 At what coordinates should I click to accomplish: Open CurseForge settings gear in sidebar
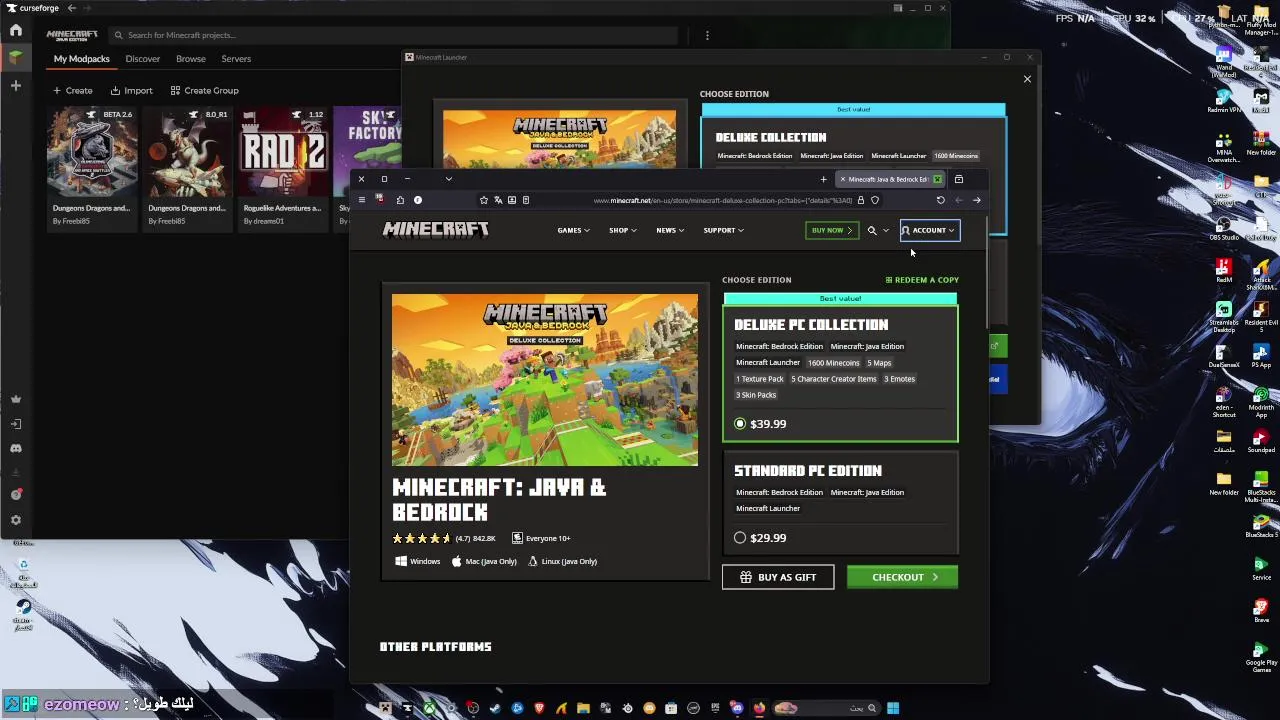tap(16, 520)
